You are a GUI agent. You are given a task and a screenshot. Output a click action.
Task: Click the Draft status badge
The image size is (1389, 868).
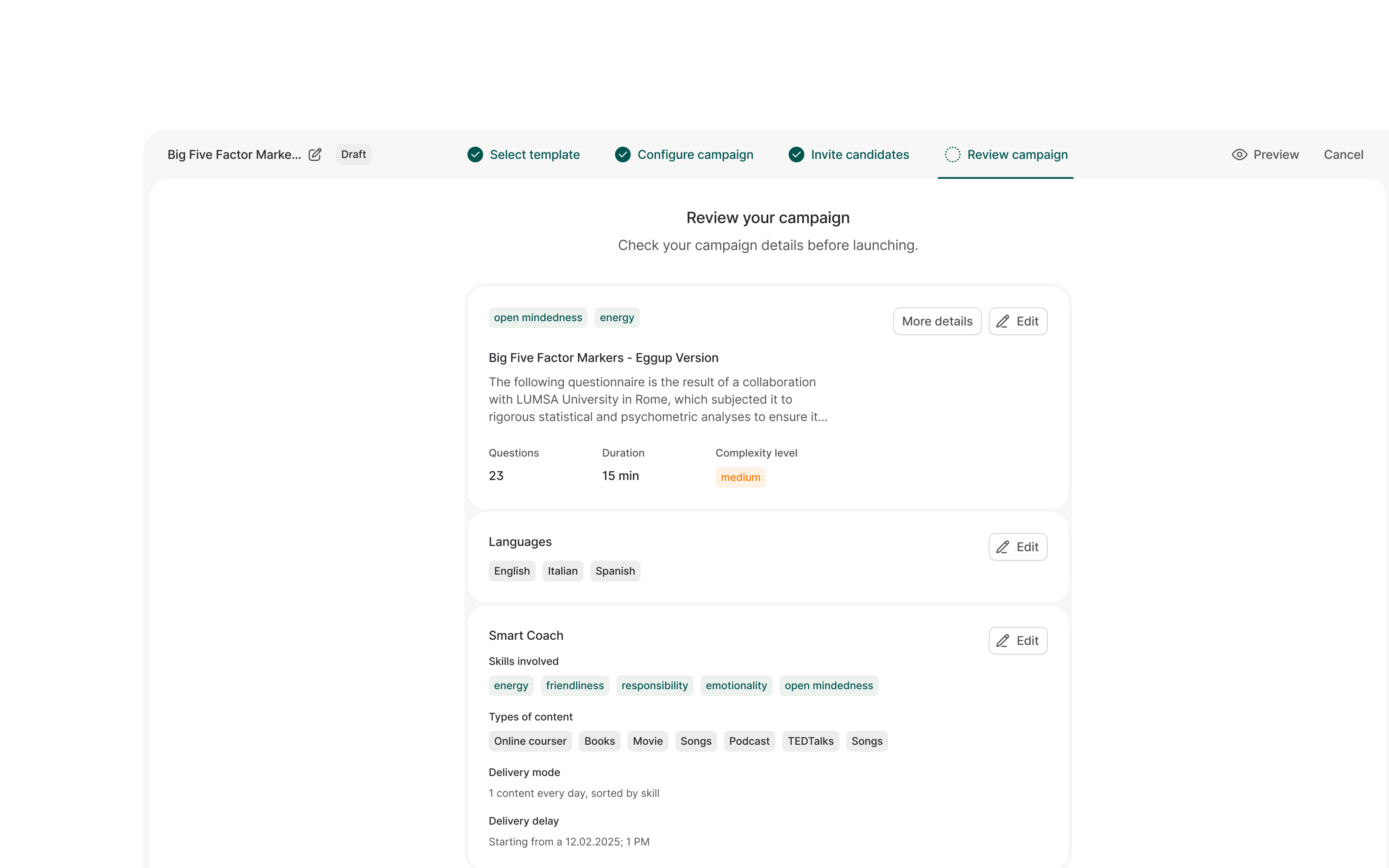pos(353,155)
